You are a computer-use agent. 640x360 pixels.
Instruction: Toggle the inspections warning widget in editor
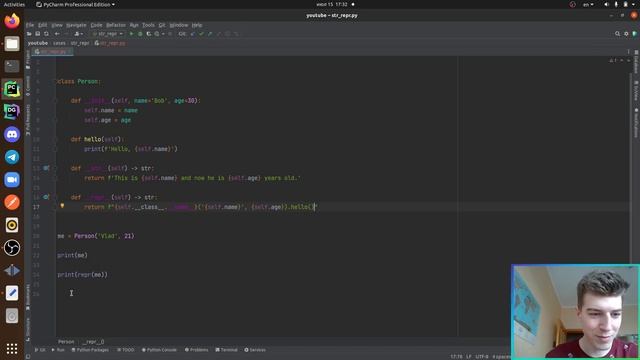[x=613, y=60]
